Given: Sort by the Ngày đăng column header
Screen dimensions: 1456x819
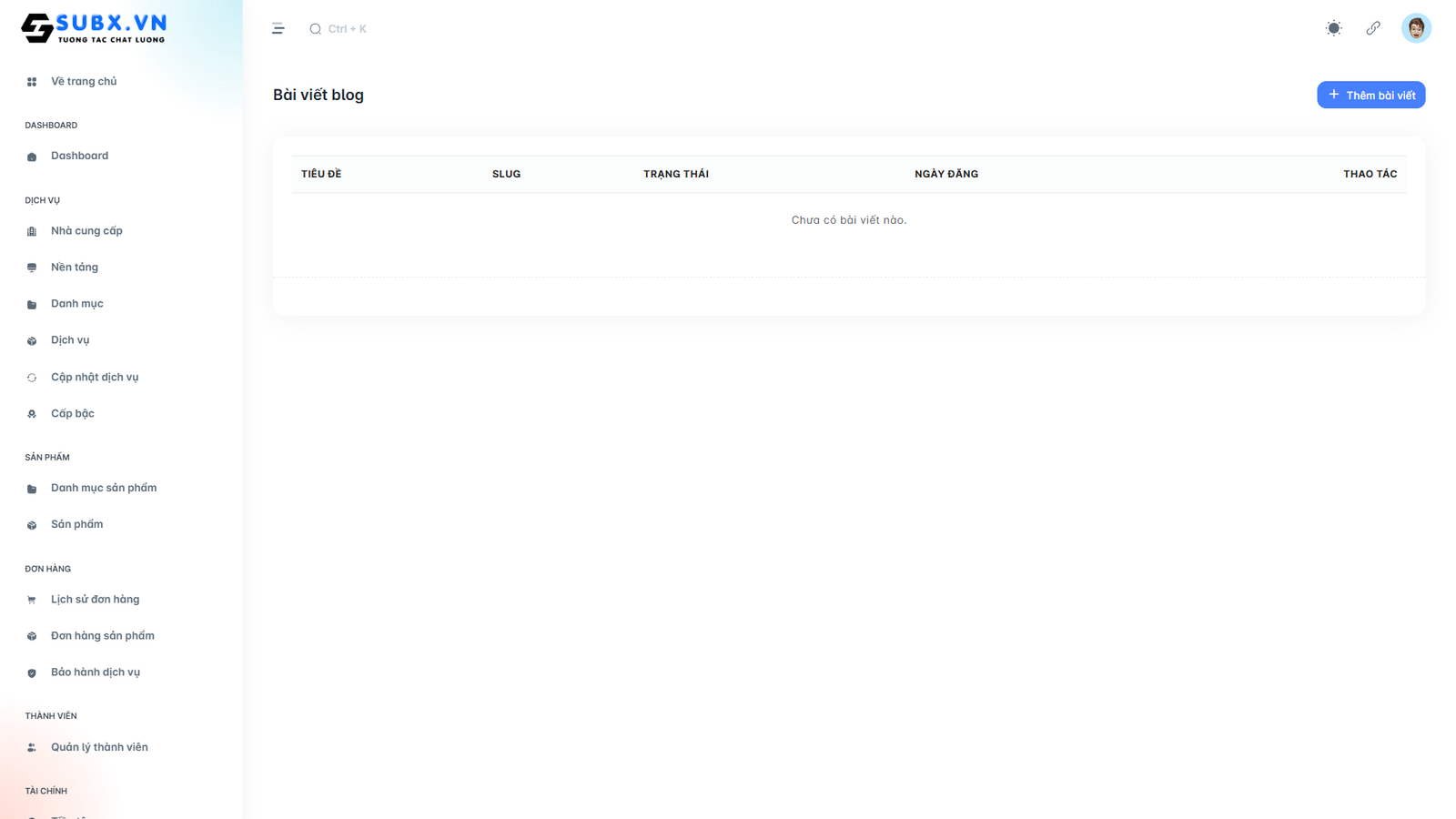Looking at the screenshot, I should tap(946, 174).
